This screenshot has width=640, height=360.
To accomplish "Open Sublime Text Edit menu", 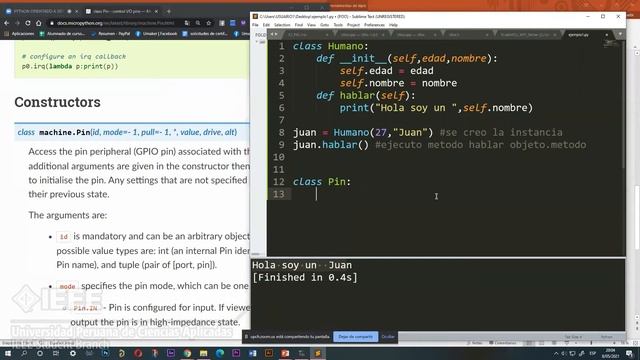I will pyautogui.click(x=266, y=25).
